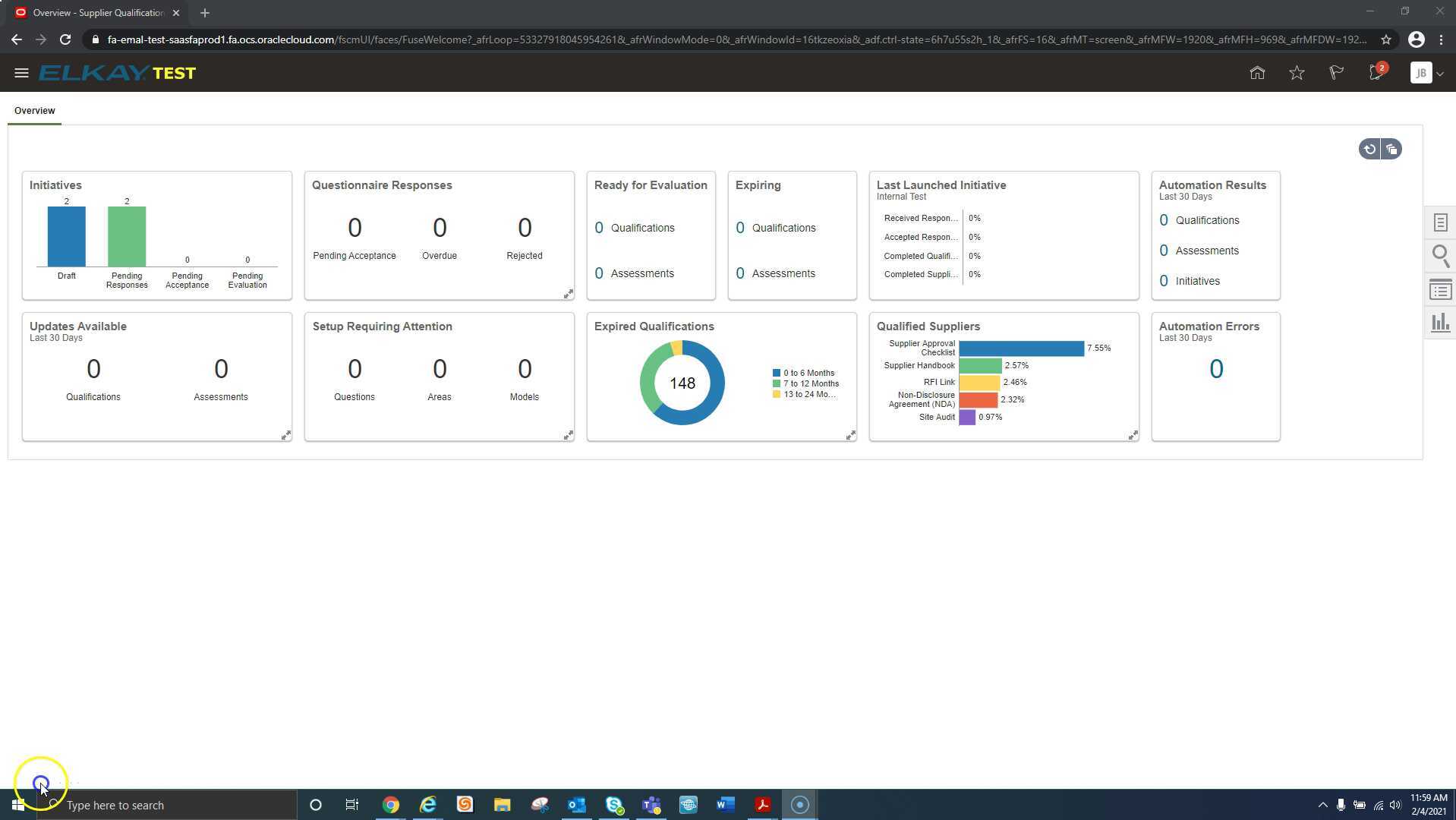The width and height of the screenshot is (1456, 820).
Task: Expand the Qualified Suppliers infolet
Action: pyautogui.click(x=1133, y=435)
